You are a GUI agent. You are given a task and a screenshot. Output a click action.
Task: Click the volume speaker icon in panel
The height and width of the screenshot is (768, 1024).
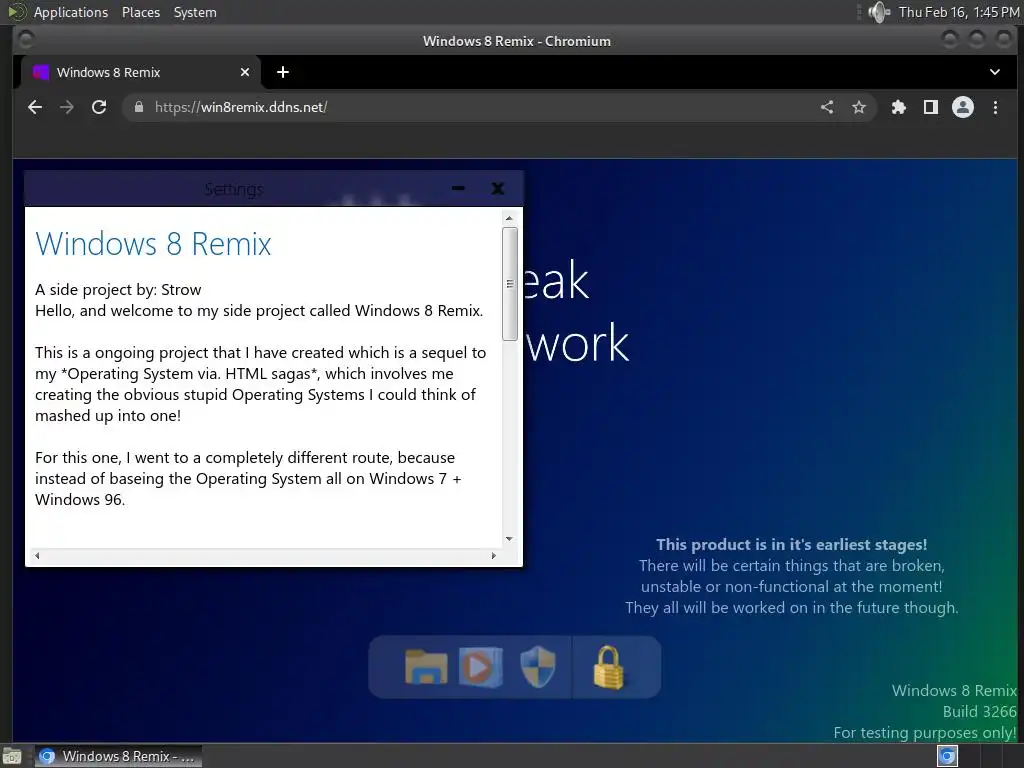(x=879, y=12)
